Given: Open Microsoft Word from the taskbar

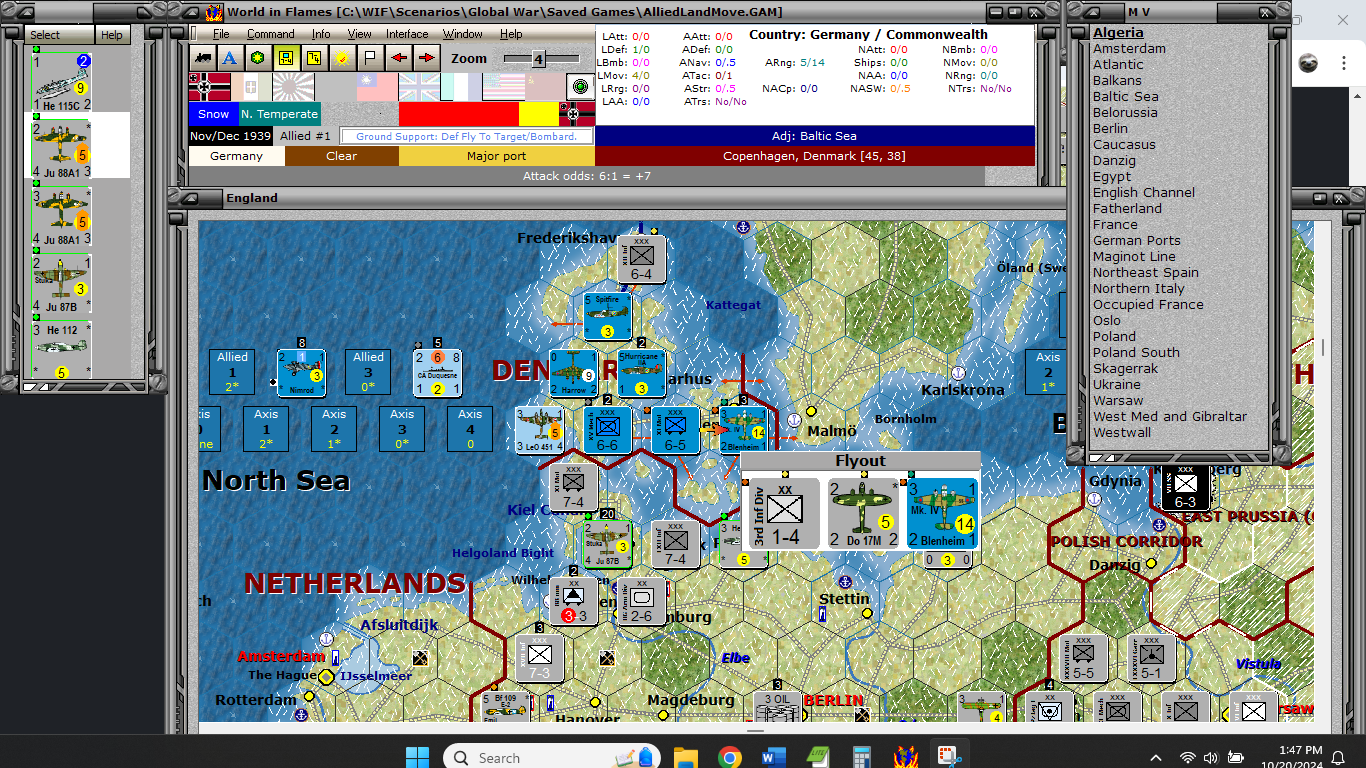Looking at the screenshot, I should click(774, 757).
